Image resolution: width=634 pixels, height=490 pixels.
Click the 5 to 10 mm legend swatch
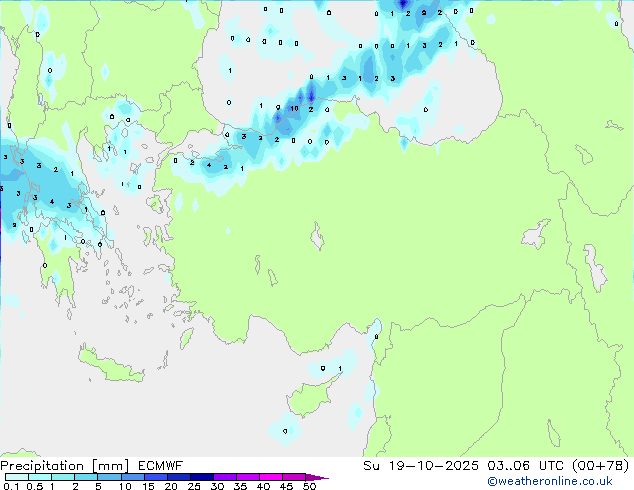(x=109, y=477)
